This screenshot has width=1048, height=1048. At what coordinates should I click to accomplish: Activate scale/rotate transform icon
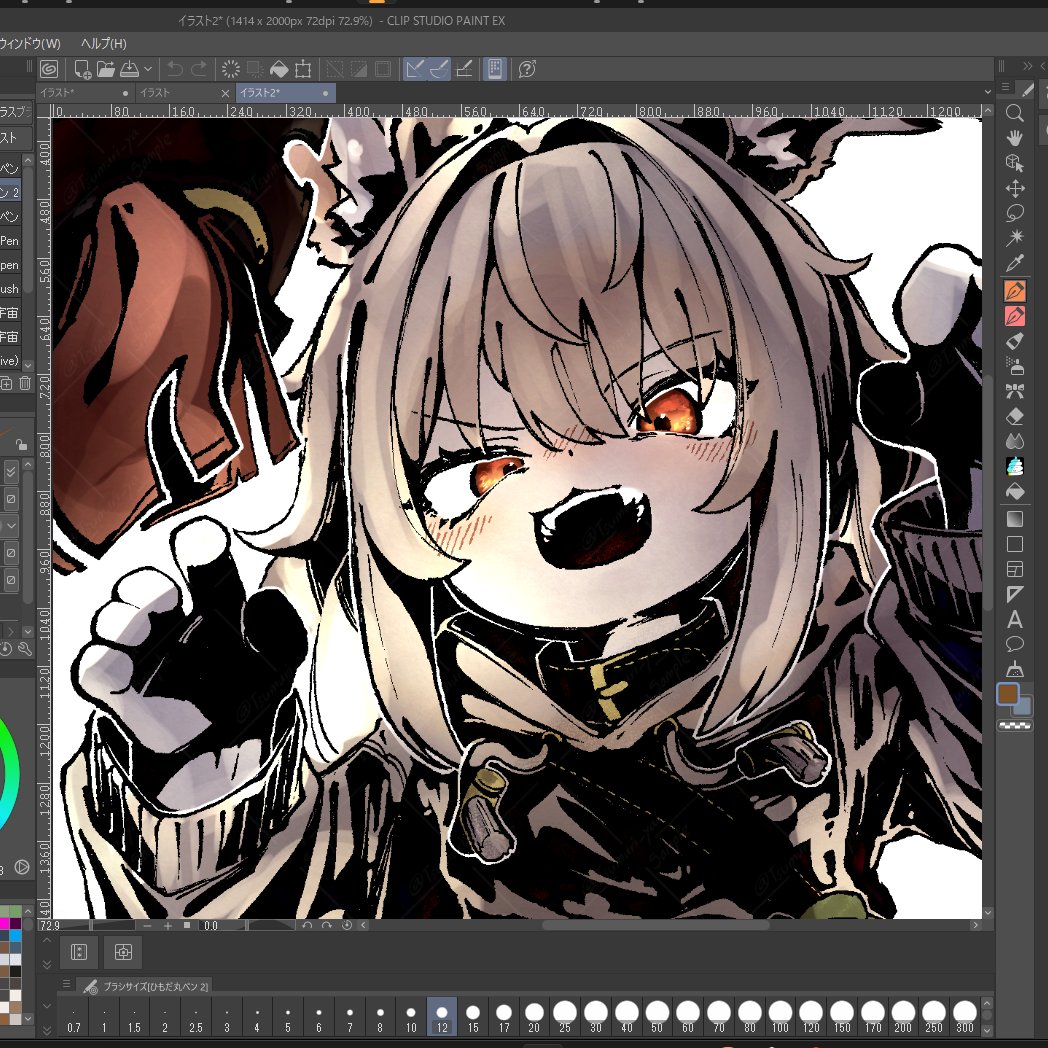pos(303,69)
